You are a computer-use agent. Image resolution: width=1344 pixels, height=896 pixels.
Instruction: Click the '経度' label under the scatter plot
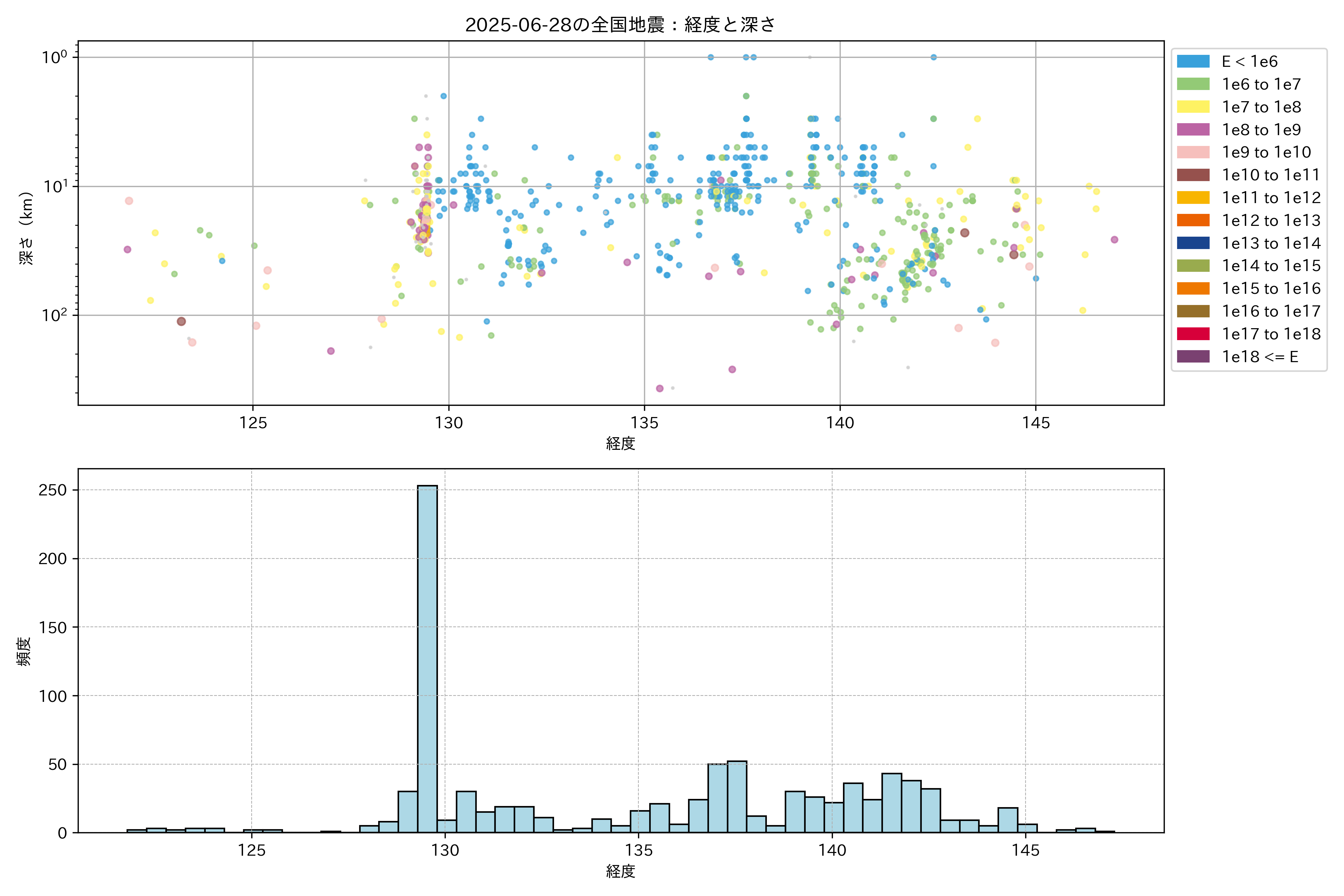pos(620,444)
